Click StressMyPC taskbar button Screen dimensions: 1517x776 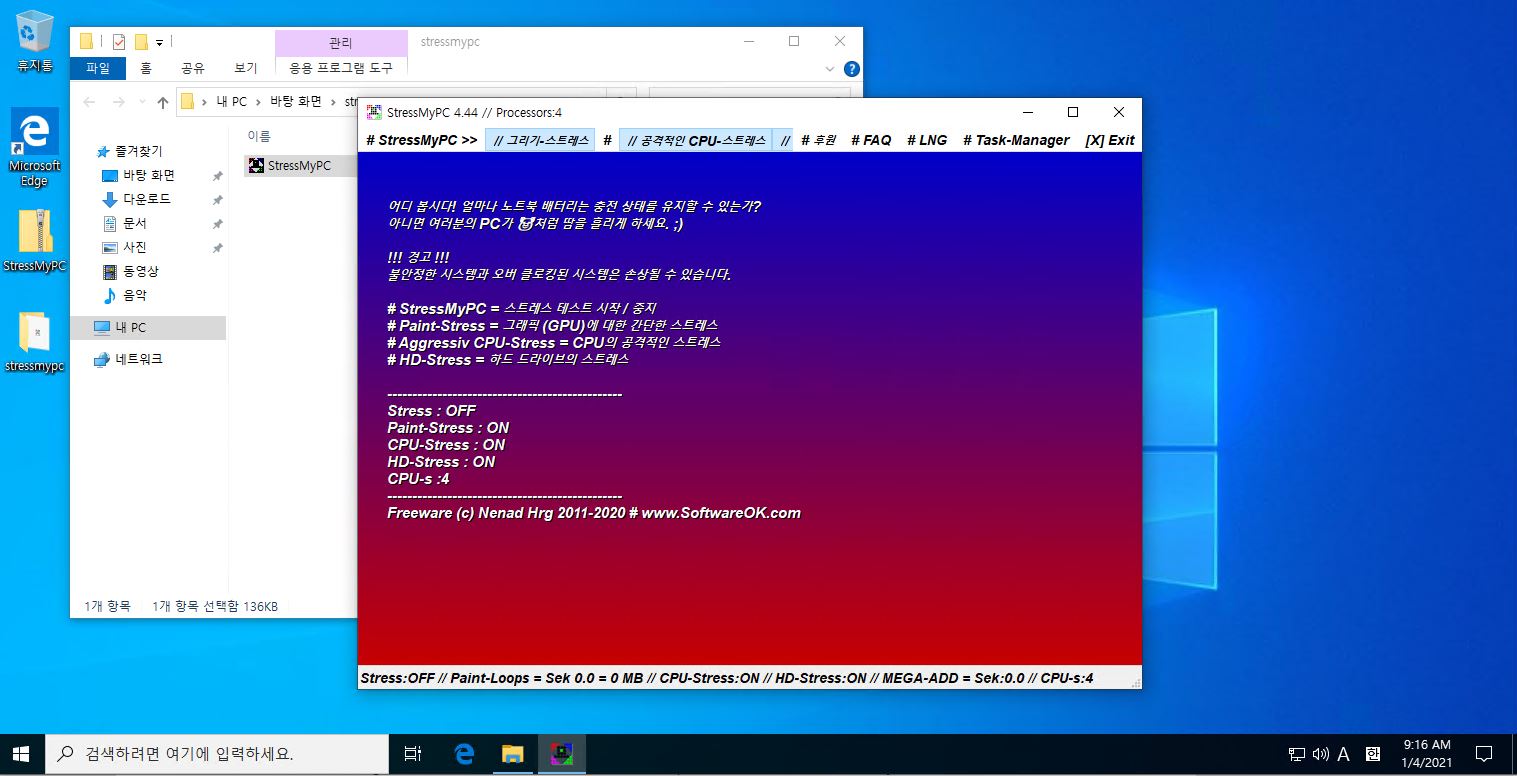(562, 754)
